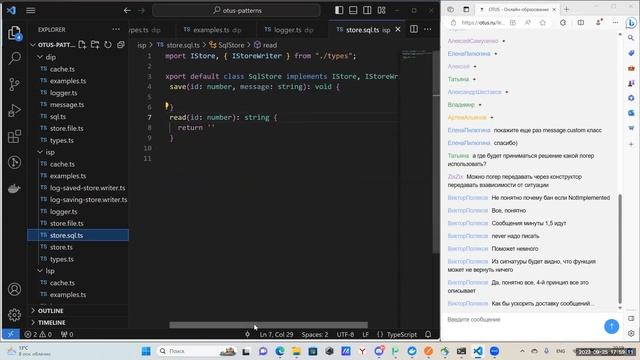Open Edge split screen icon

[580, 23]
